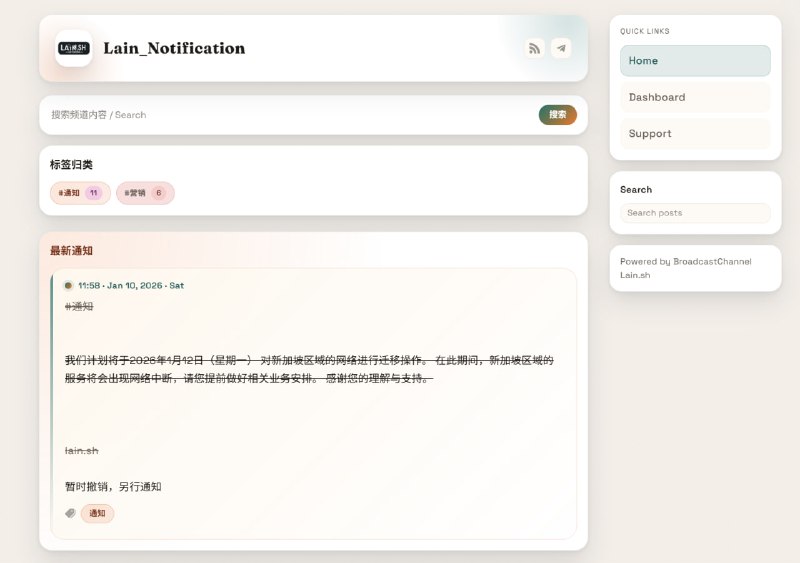Filter posts by the #营销 category tag
Image resolution: width=800 pixels, height=563 pixels.
[x=136, y=193]
